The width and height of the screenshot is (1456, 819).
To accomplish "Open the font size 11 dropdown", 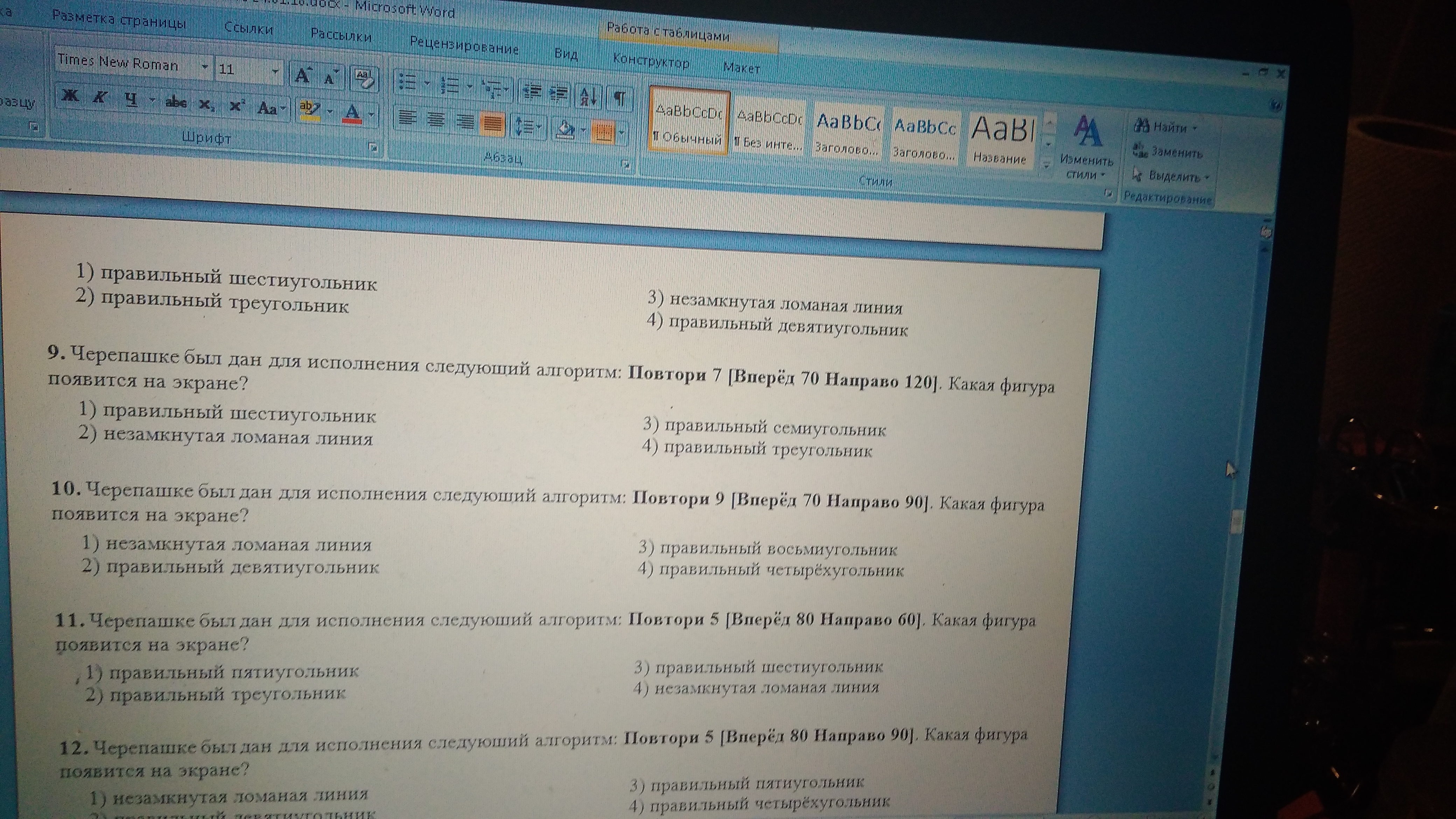I will [275, 72].
